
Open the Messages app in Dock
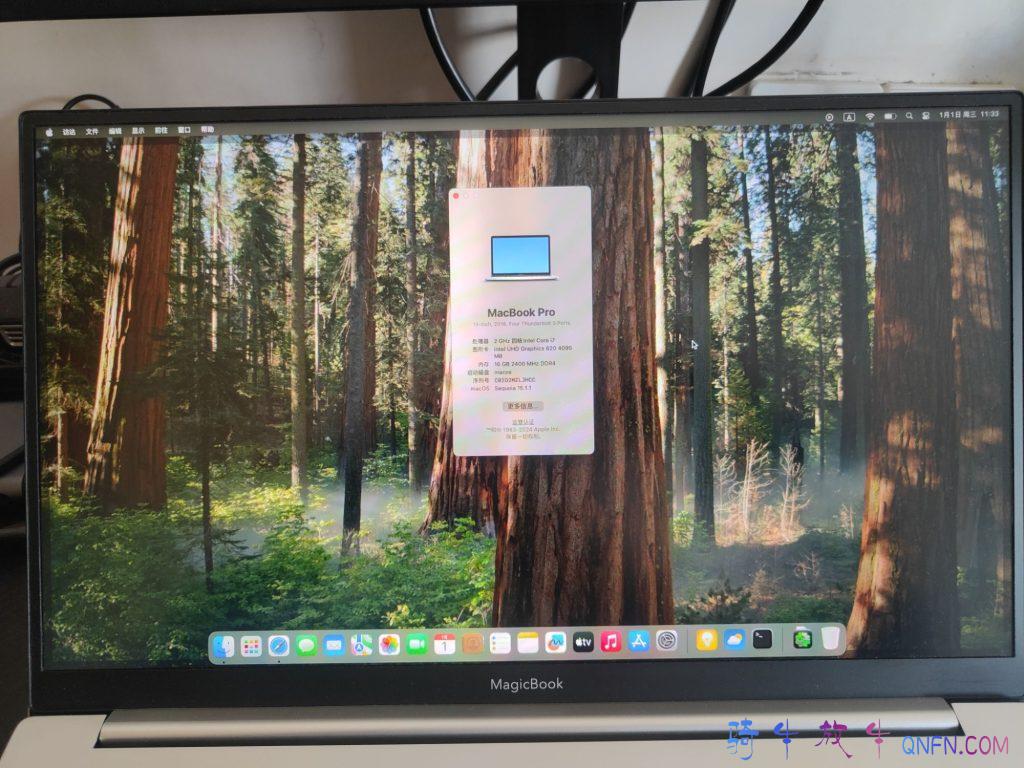tap(306, 646)
